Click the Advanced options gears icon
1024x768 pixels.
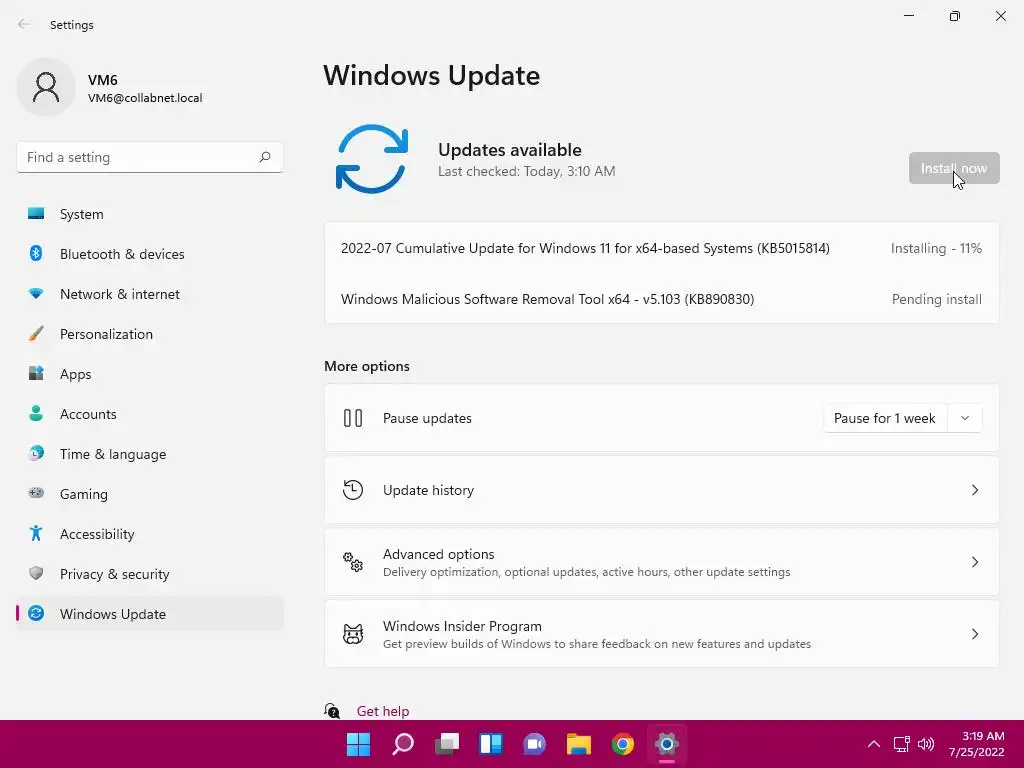click(x=353, y=562)
